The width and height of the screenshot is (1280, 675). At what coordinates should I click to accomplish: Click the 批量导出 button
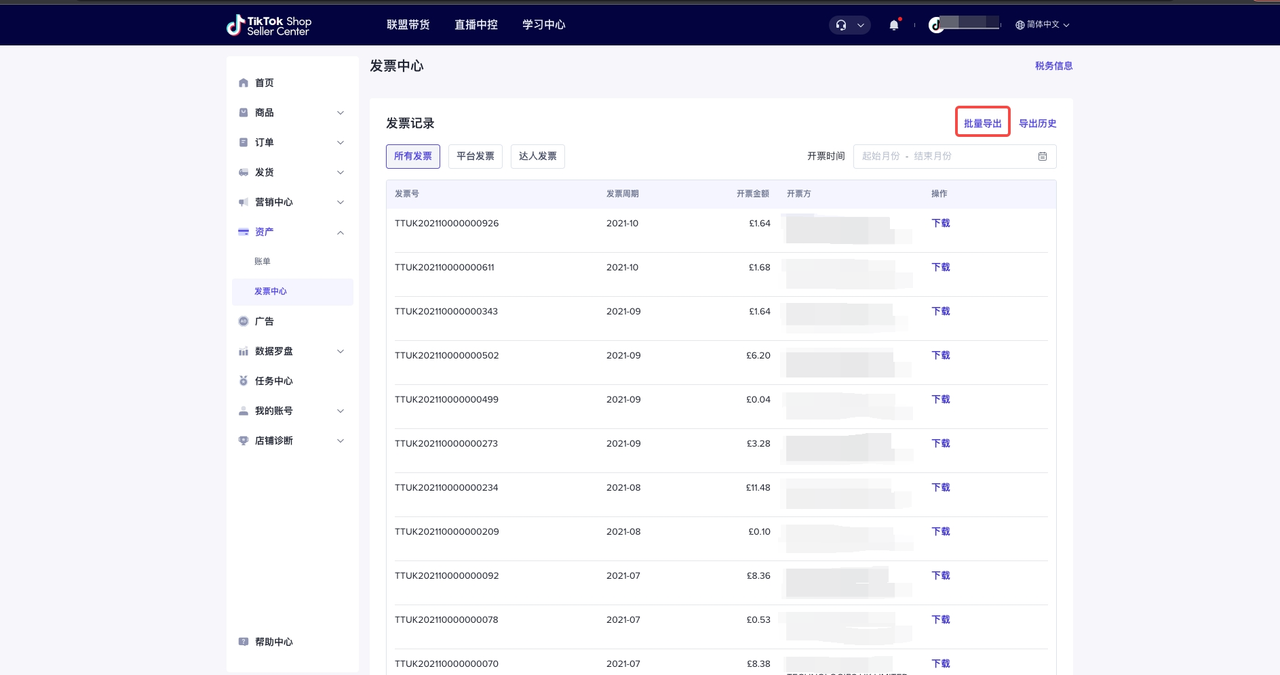pyautogui.click(x=982, y=124)
